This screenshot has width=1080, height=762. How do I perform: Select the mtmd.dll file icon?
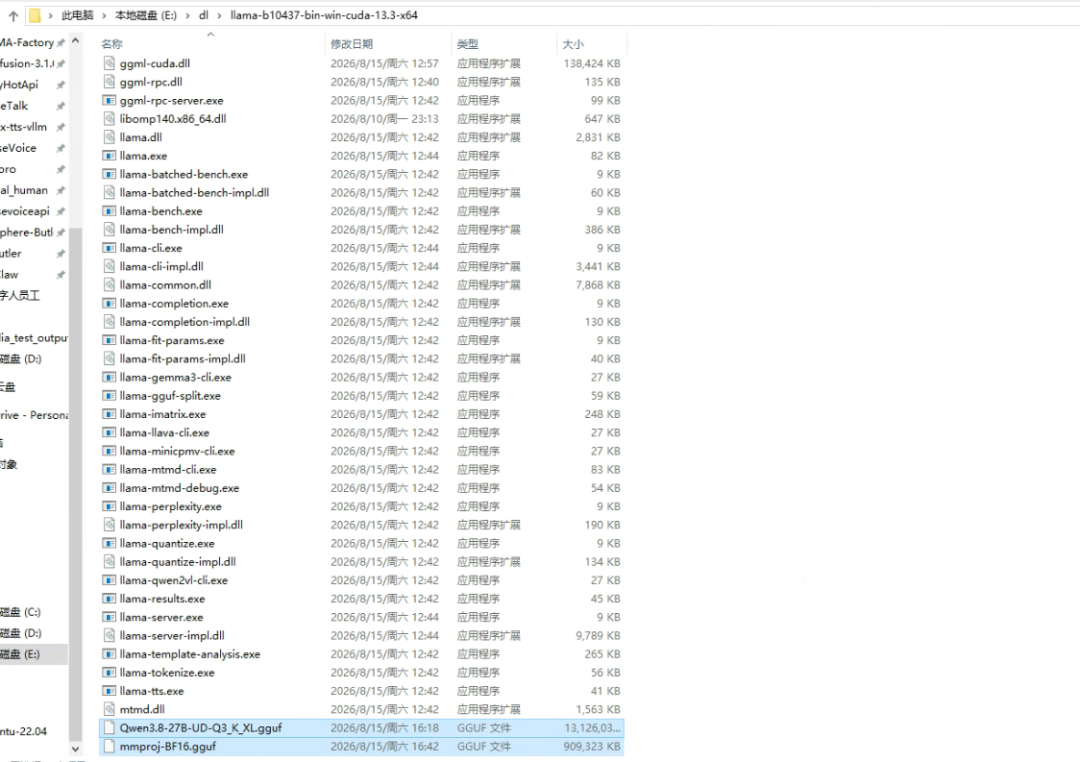point(109,709)
